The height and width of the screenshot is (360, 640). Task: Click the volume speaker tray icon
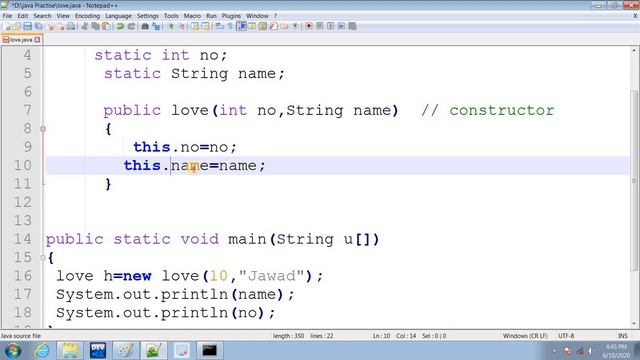coord(590,351)
